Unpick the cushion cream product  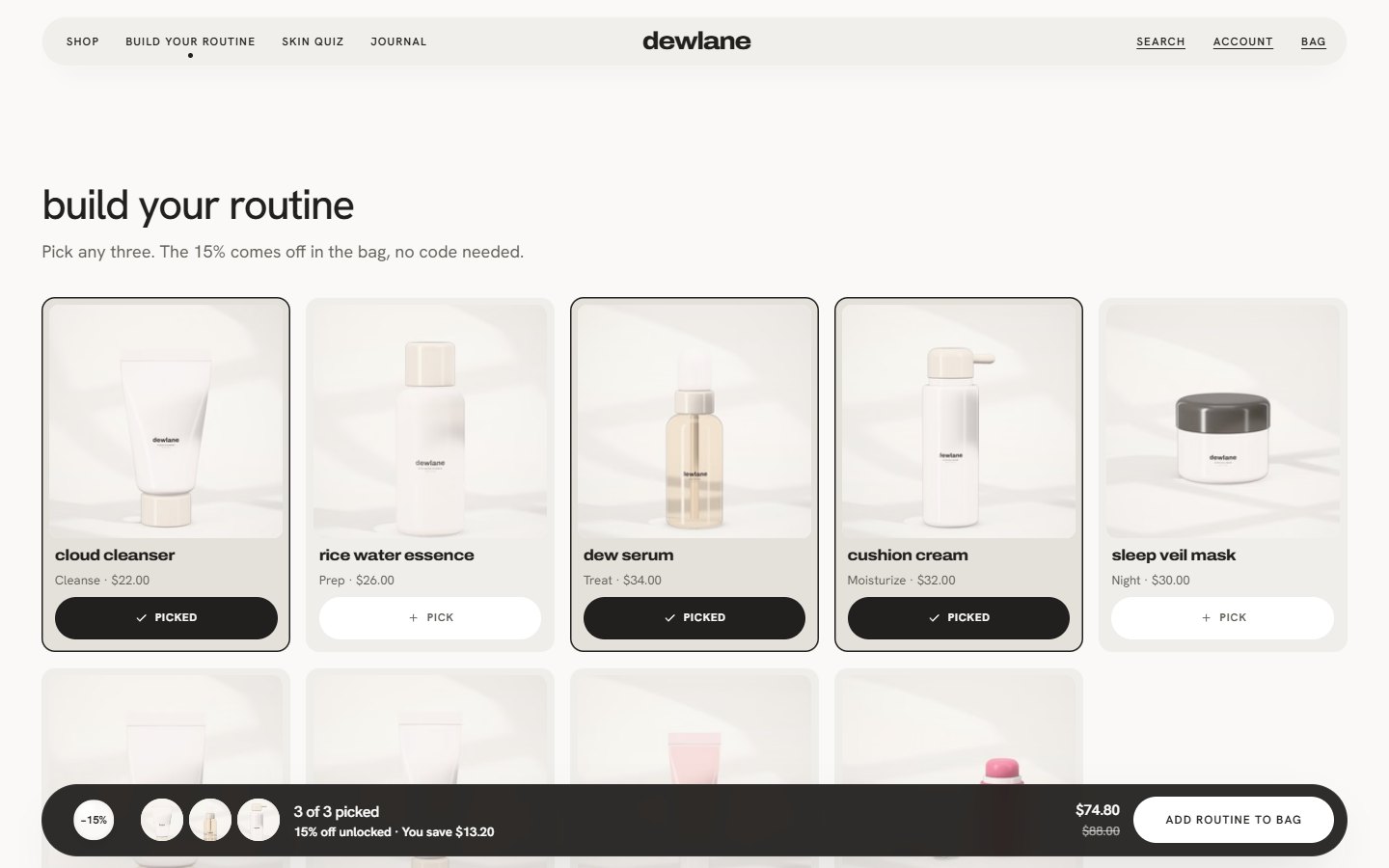pos(959,617)
